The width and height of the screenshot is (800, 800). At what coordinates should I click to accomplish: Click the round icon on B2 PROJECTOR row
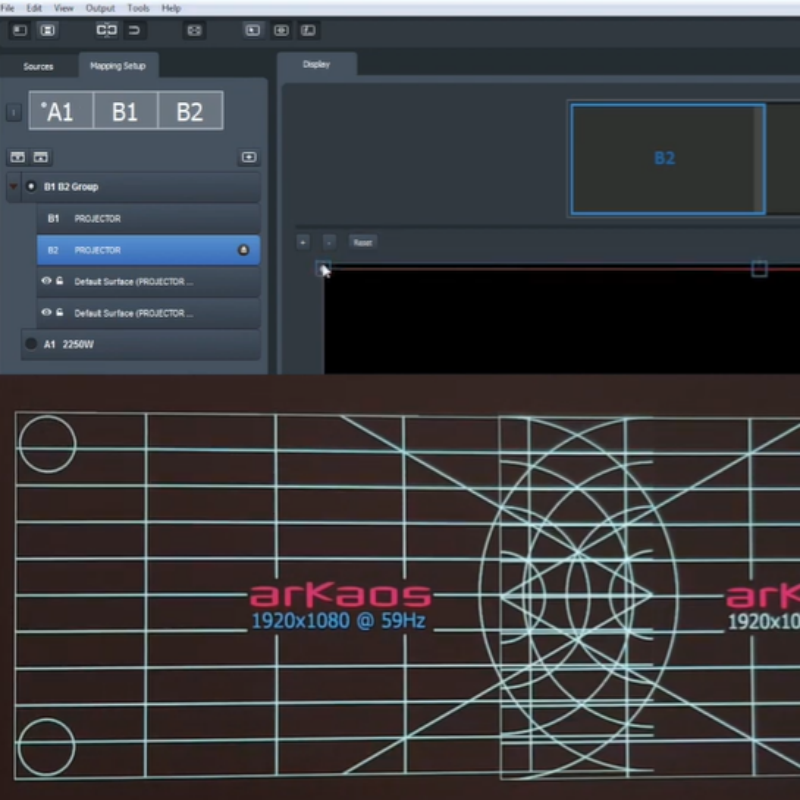(x=243, y=250)
